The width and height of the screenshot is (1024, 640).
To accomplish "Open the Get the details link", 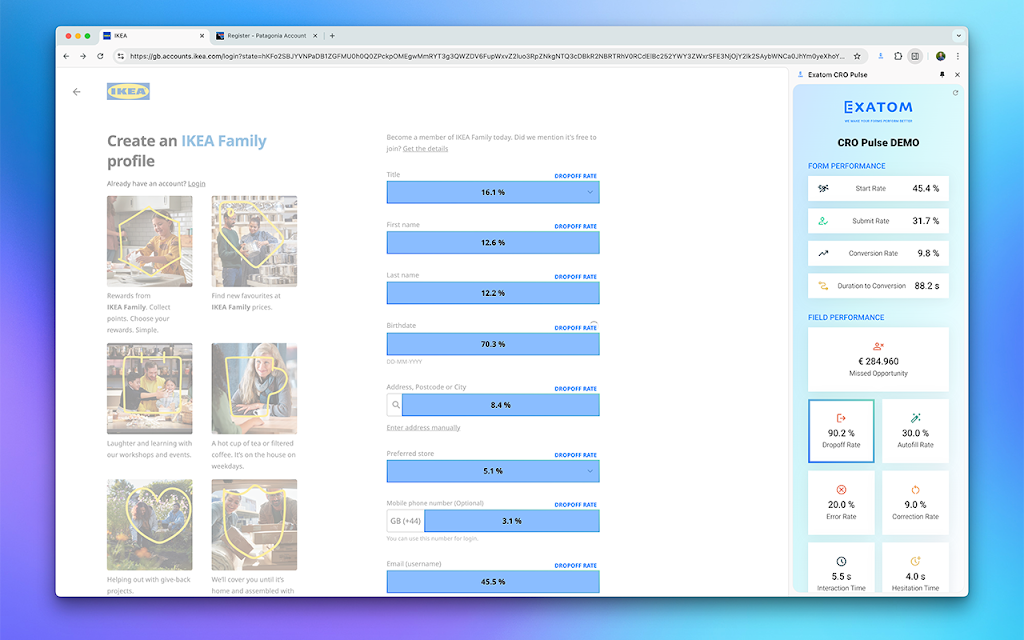I will coord(425,148).
